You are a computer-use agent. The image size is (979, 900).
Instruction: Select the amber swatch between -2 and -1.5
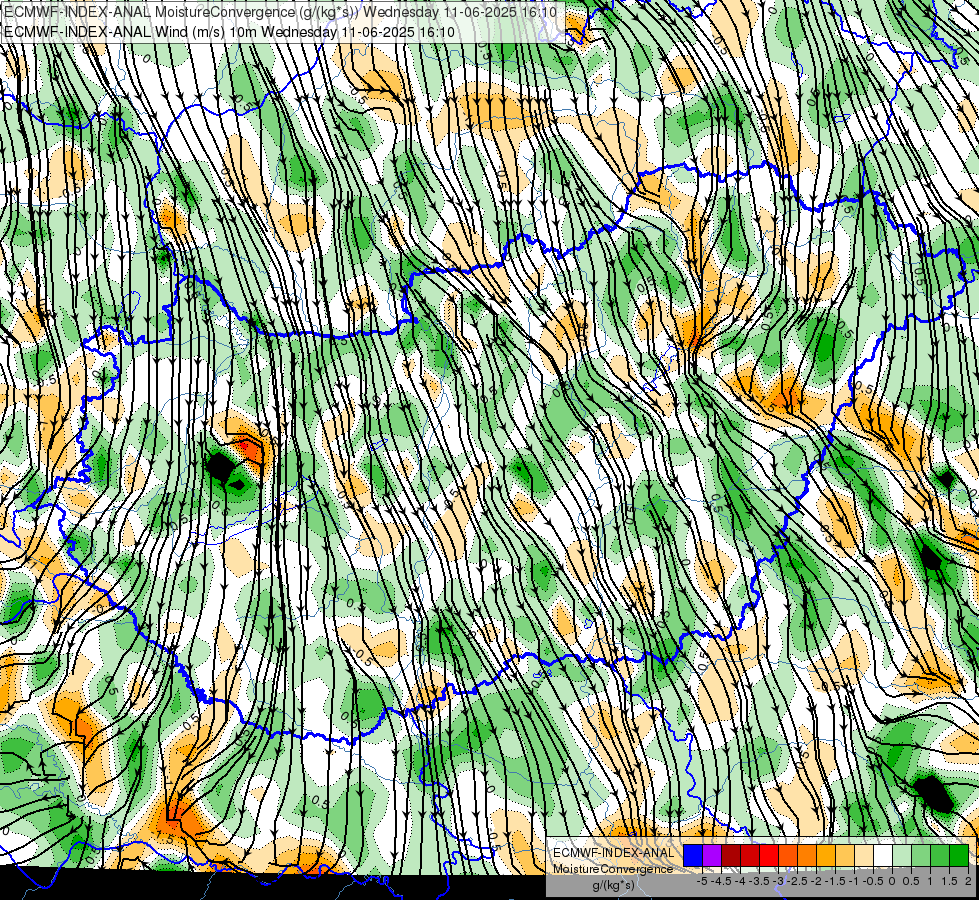pyautogui.click(x=826, y=855)
